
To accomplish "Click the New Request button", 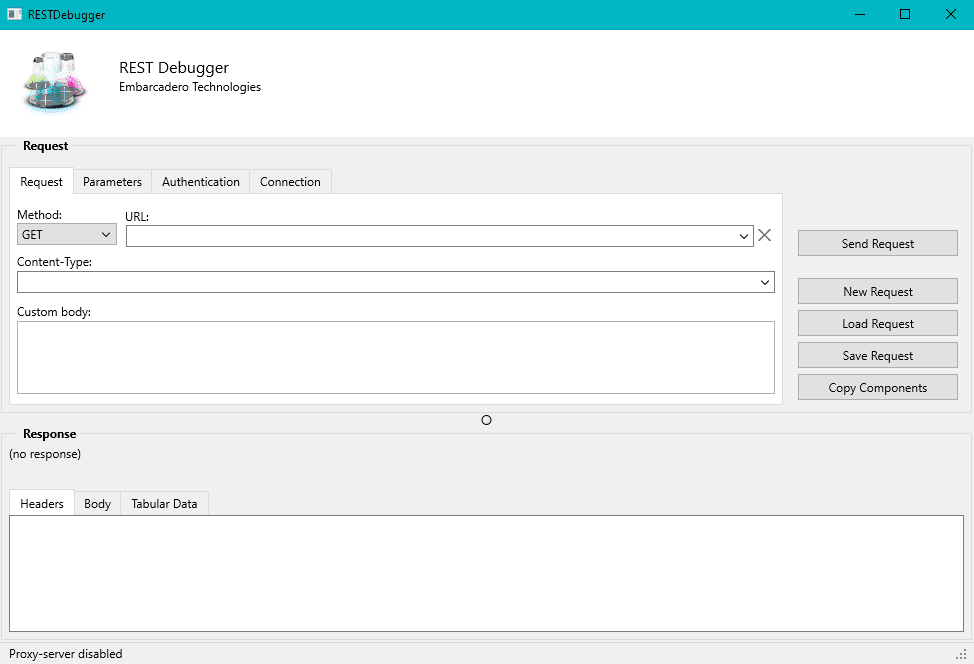I will point(878,291).
